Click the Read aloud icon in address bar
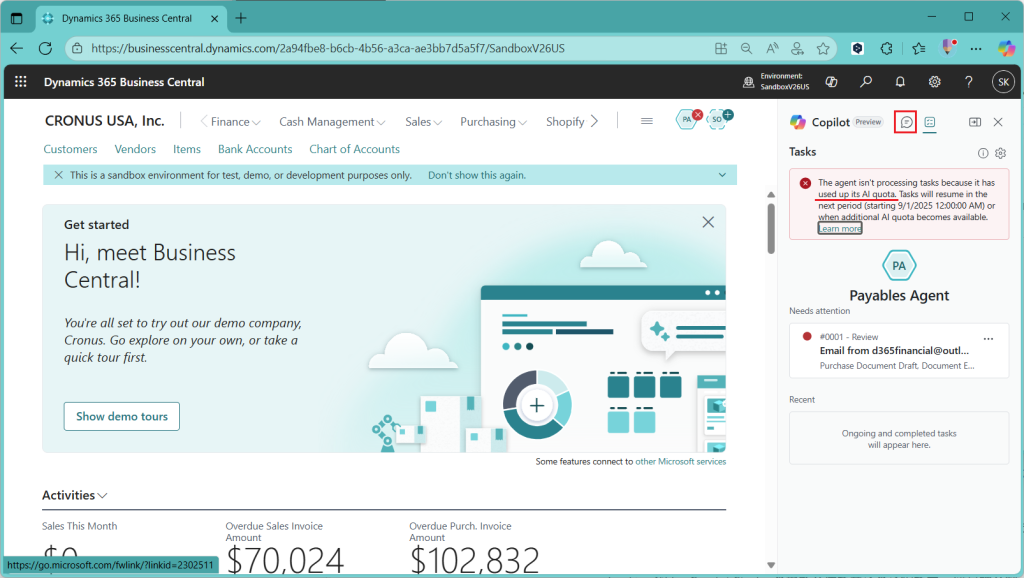The height and width of the screenshot is (578, 1024). (772, 48)
